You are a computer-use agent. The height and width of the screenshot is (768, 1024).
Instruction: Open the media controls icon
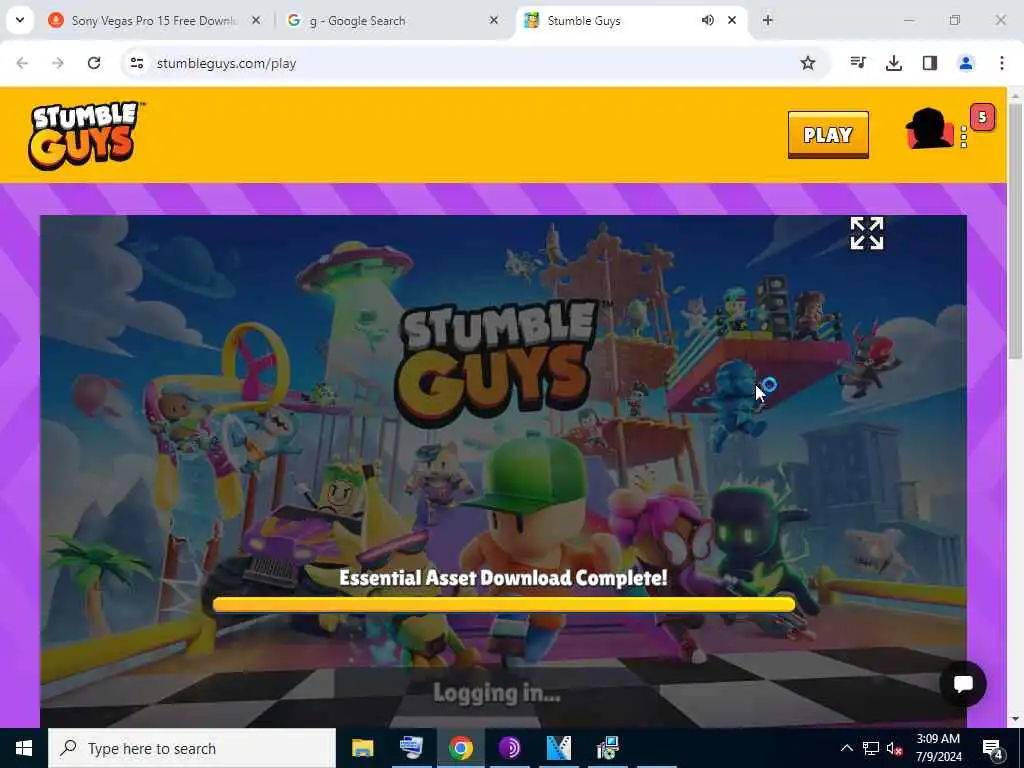coord(858,63)
